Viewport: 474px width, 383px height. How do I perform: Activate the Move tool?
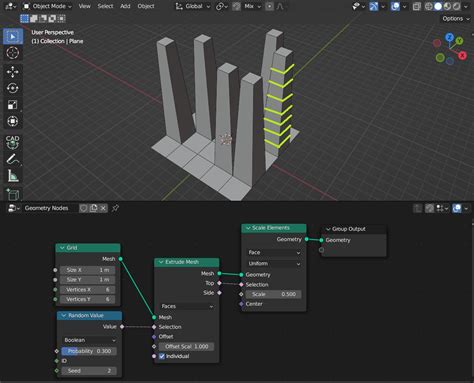tap(13, 72)
